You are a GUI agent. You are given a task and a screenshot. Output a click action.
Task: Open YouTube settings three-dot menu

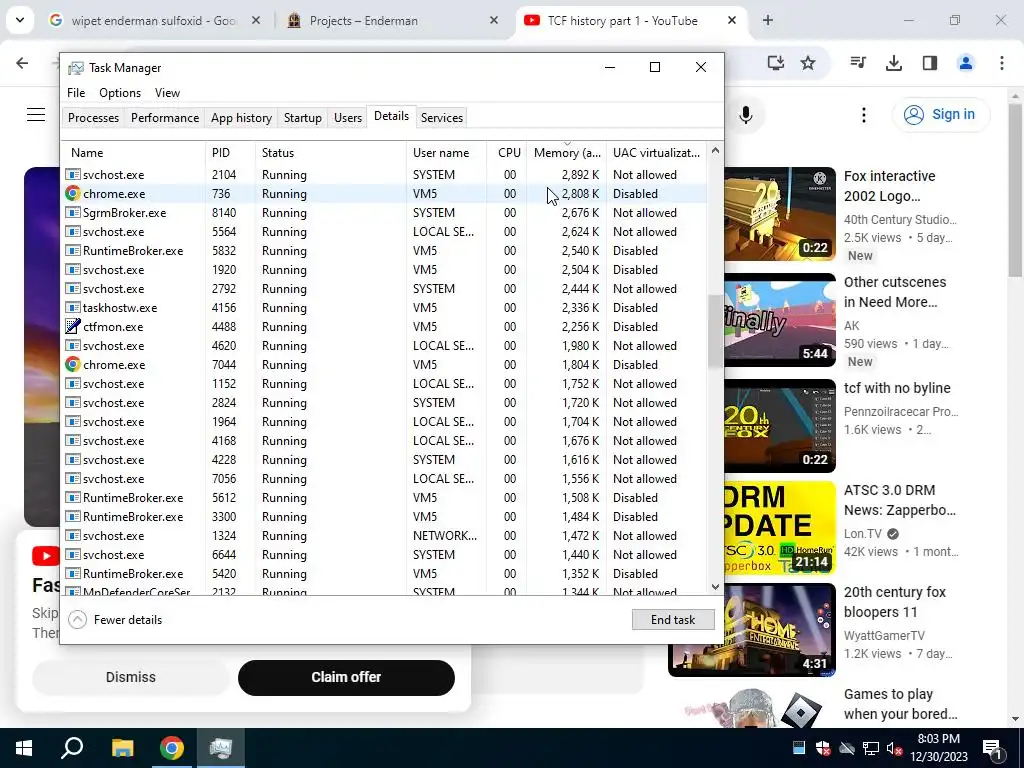[x=863, y=115]
